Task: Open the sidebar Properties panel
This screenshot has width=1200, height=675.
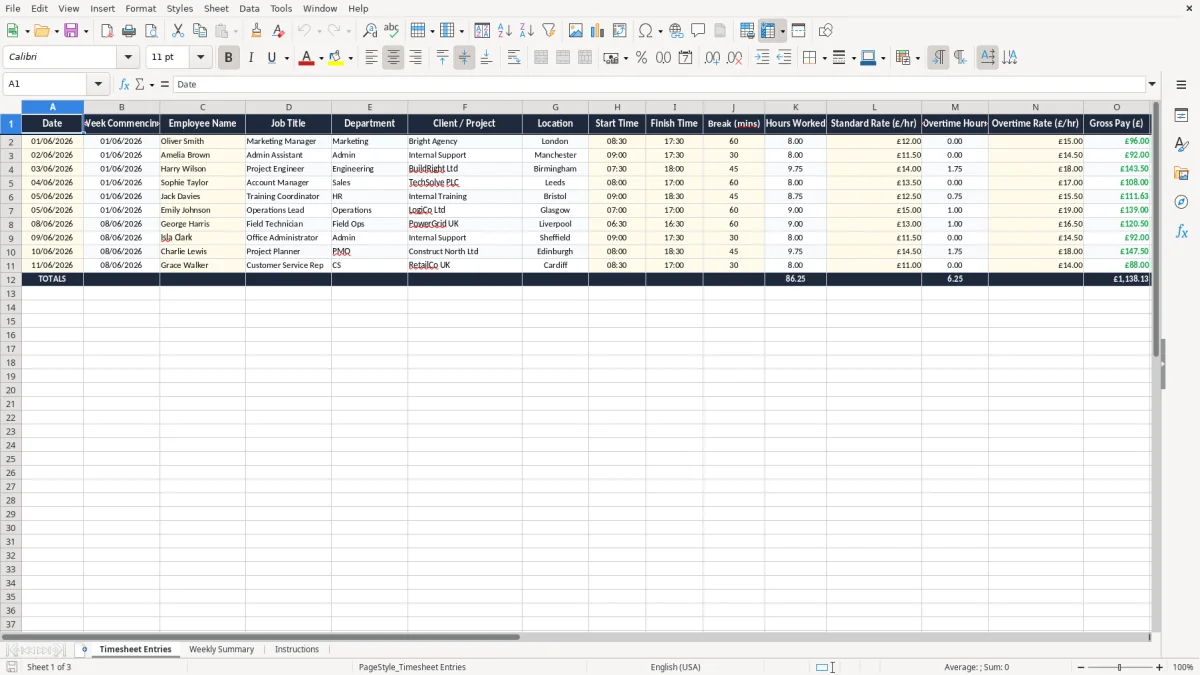Action: click(1181, 116)
